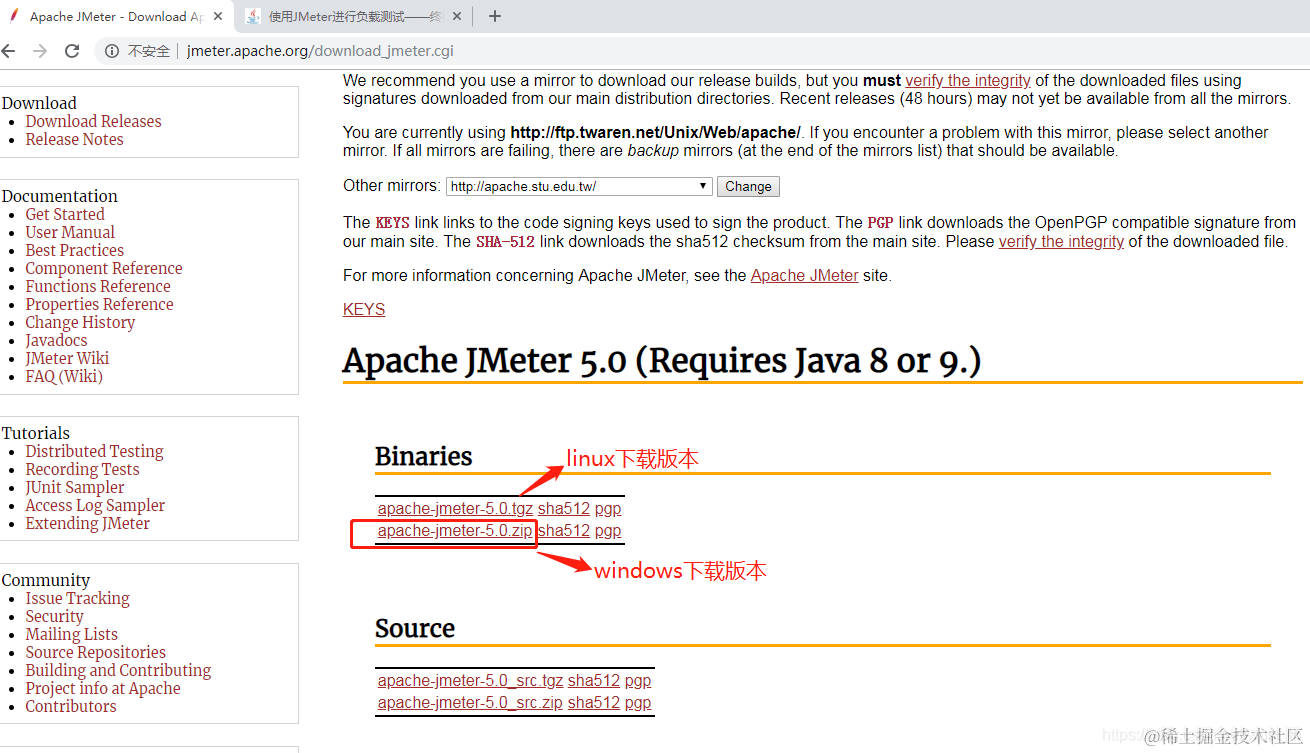Screen dimensions: 1310x753
Task: Open the second verify the integrity link
Action: click(1061, 241)
